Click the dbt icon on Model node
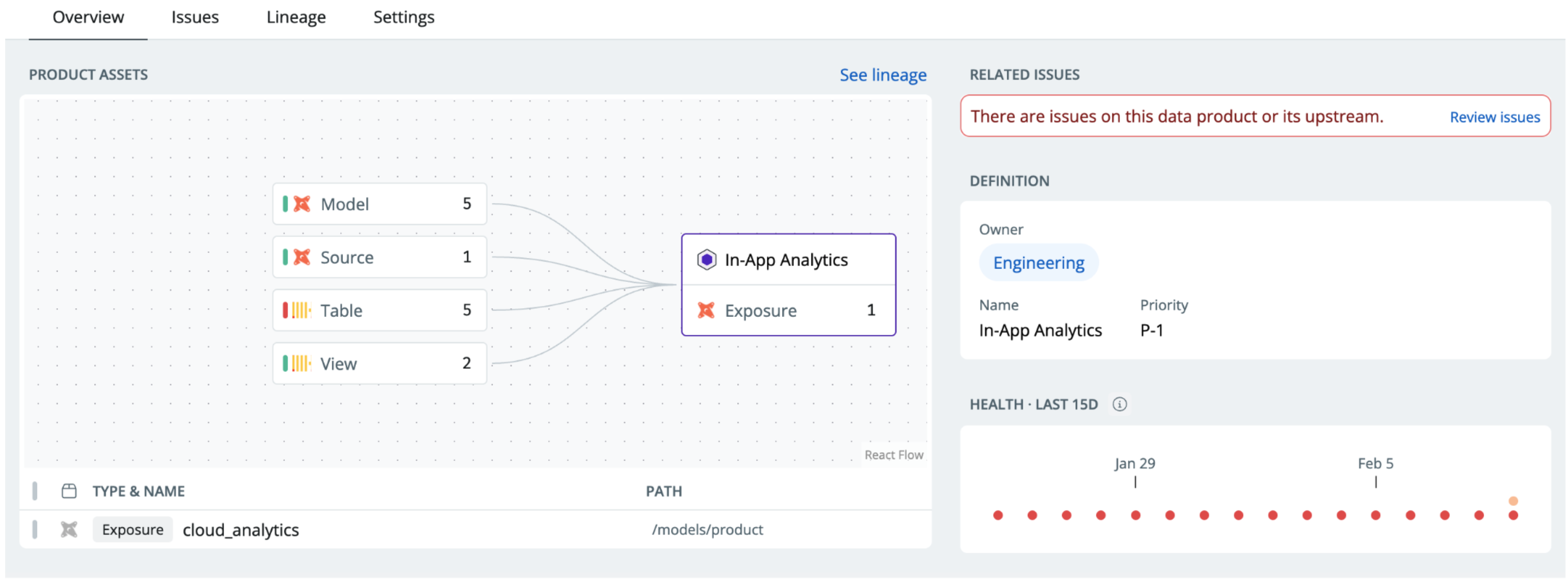The image size is (1568, 579). pos(302,204)
